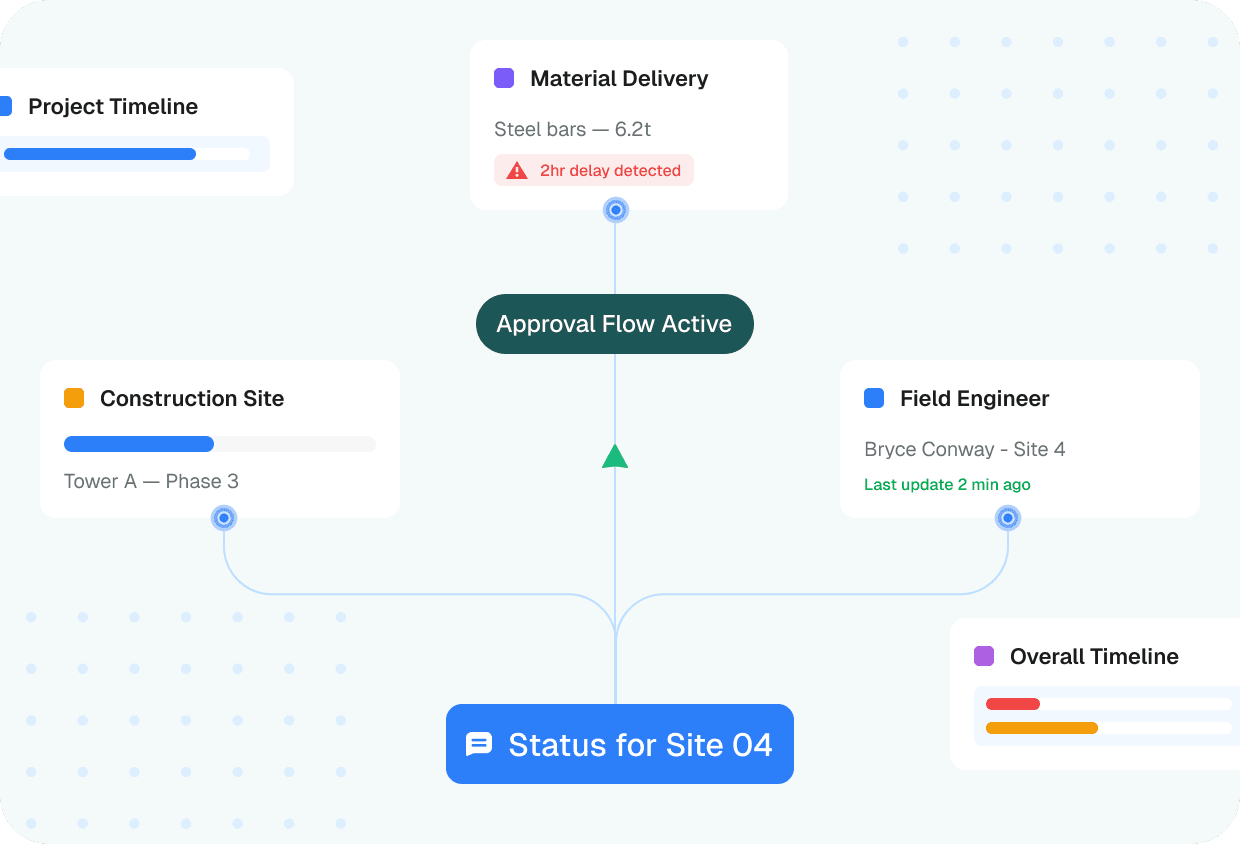Select the Overall Timeline heading
Viewport: 1240px width, 844px height.
tap(1094, 656)
